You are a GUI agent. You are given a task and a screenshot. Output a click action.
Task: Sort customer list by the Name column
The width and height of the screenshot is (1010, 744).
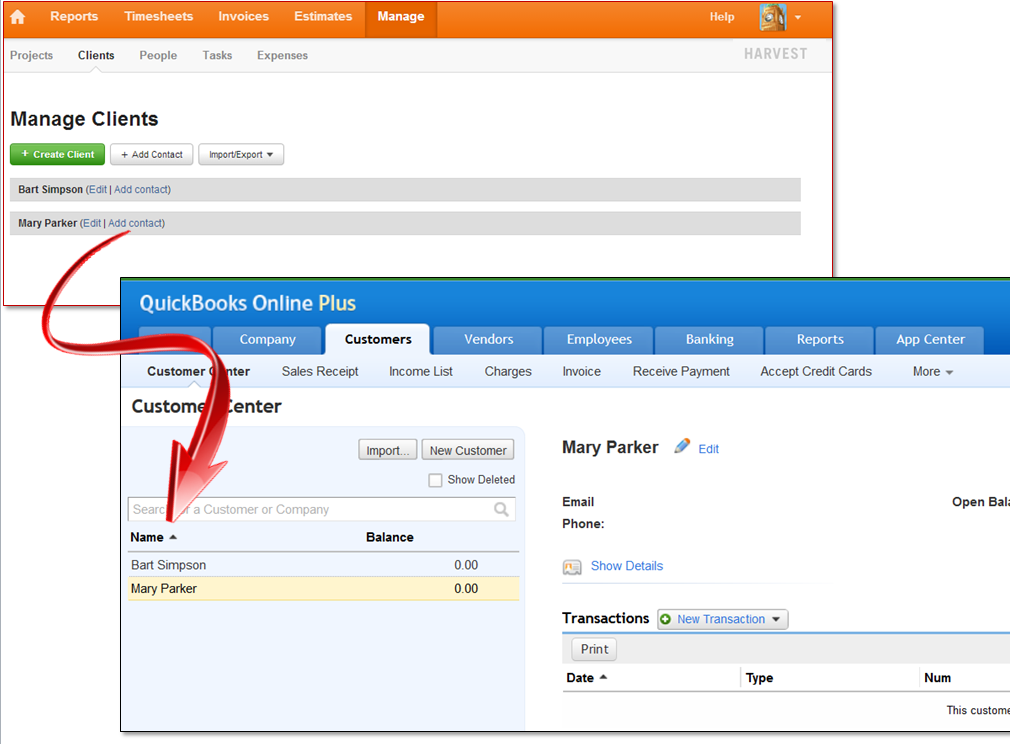[153, 537]
